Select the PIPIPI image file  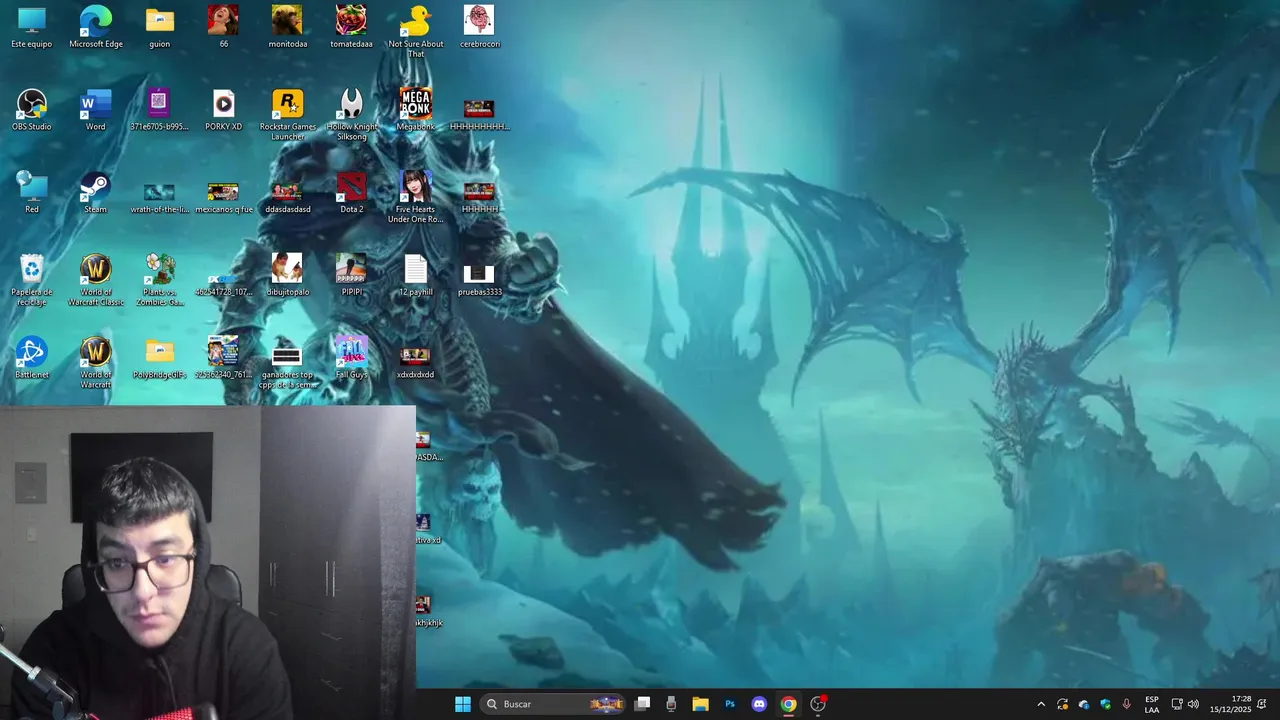pos(351,276)
